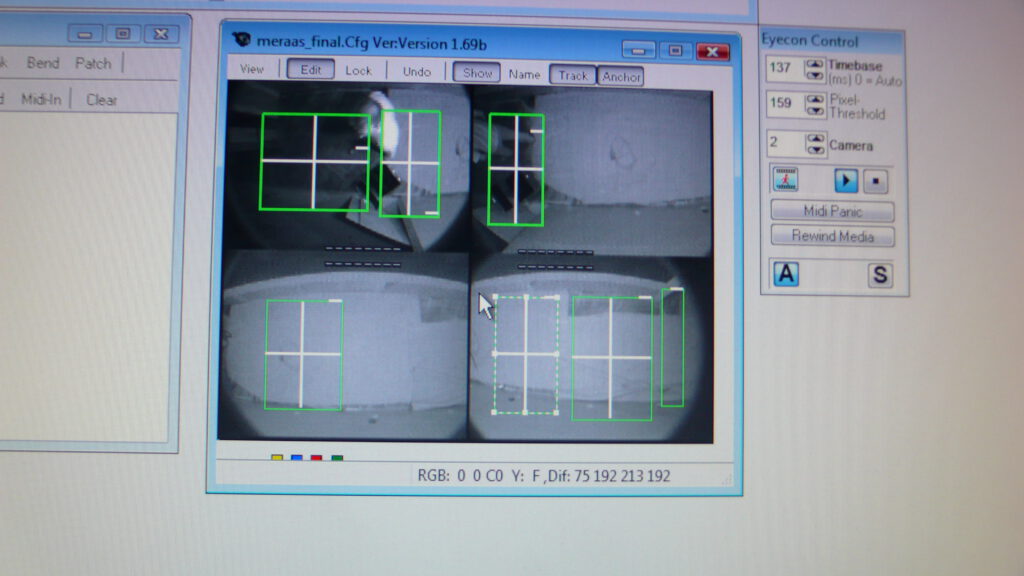Click the blue color square
This screenshot has height=576, width=1024.
coord(296,458)
